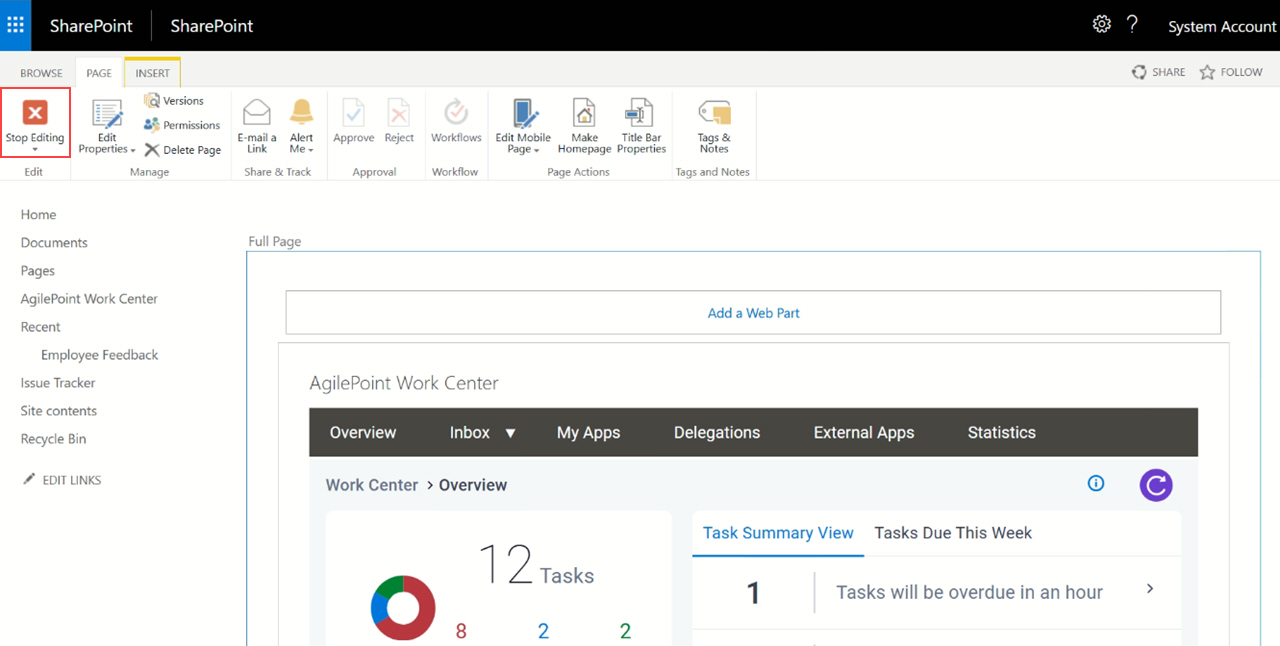Expand the Stop Editing dropdown arrow

(35, 150)
